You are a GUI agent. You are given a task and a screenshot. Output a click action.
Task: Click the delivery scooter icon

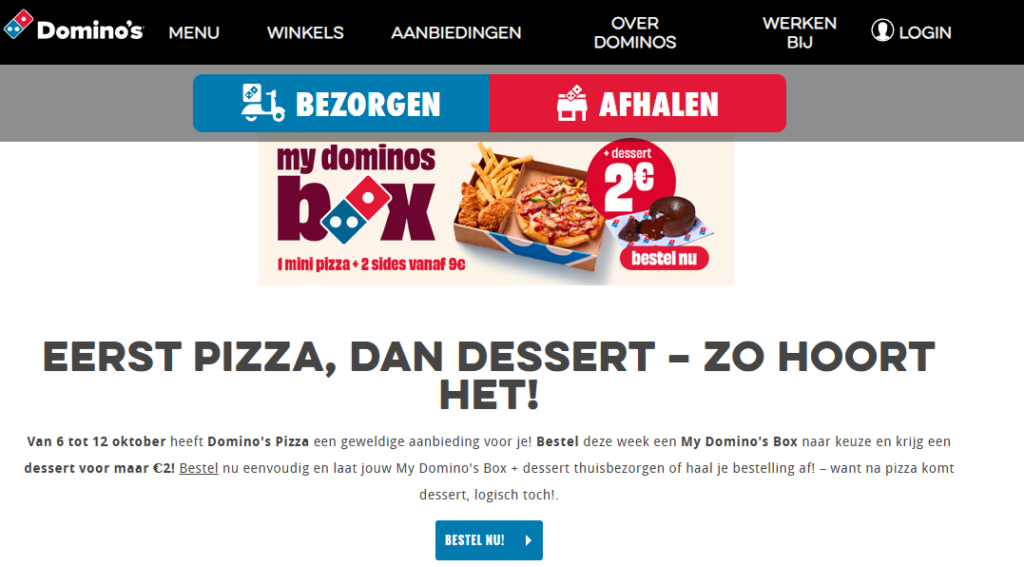point(263,103)
